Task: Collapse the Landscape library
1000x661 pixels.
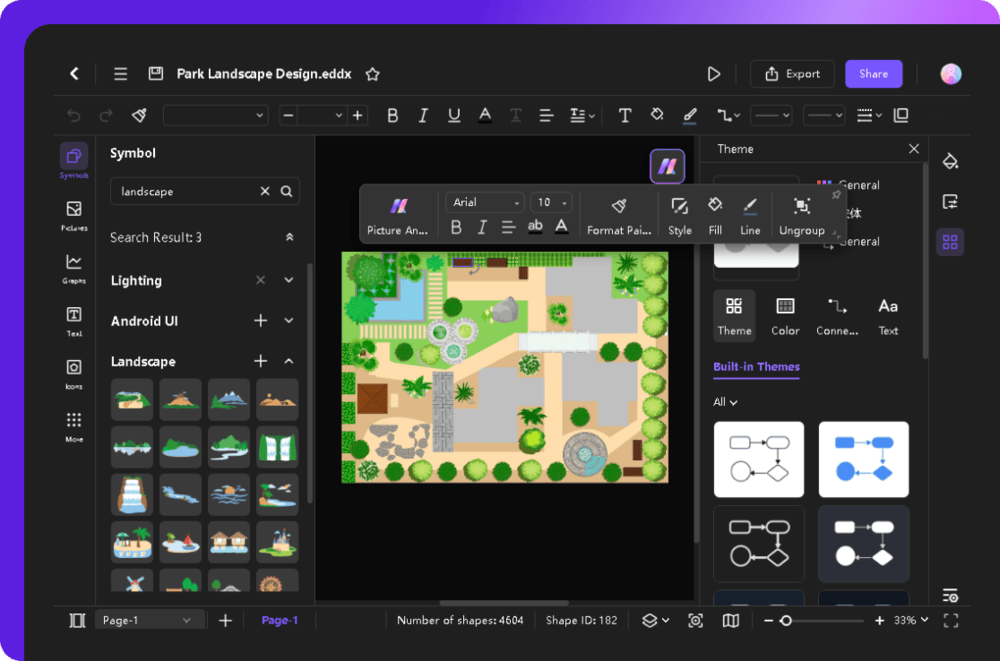Action: [289, 361]
